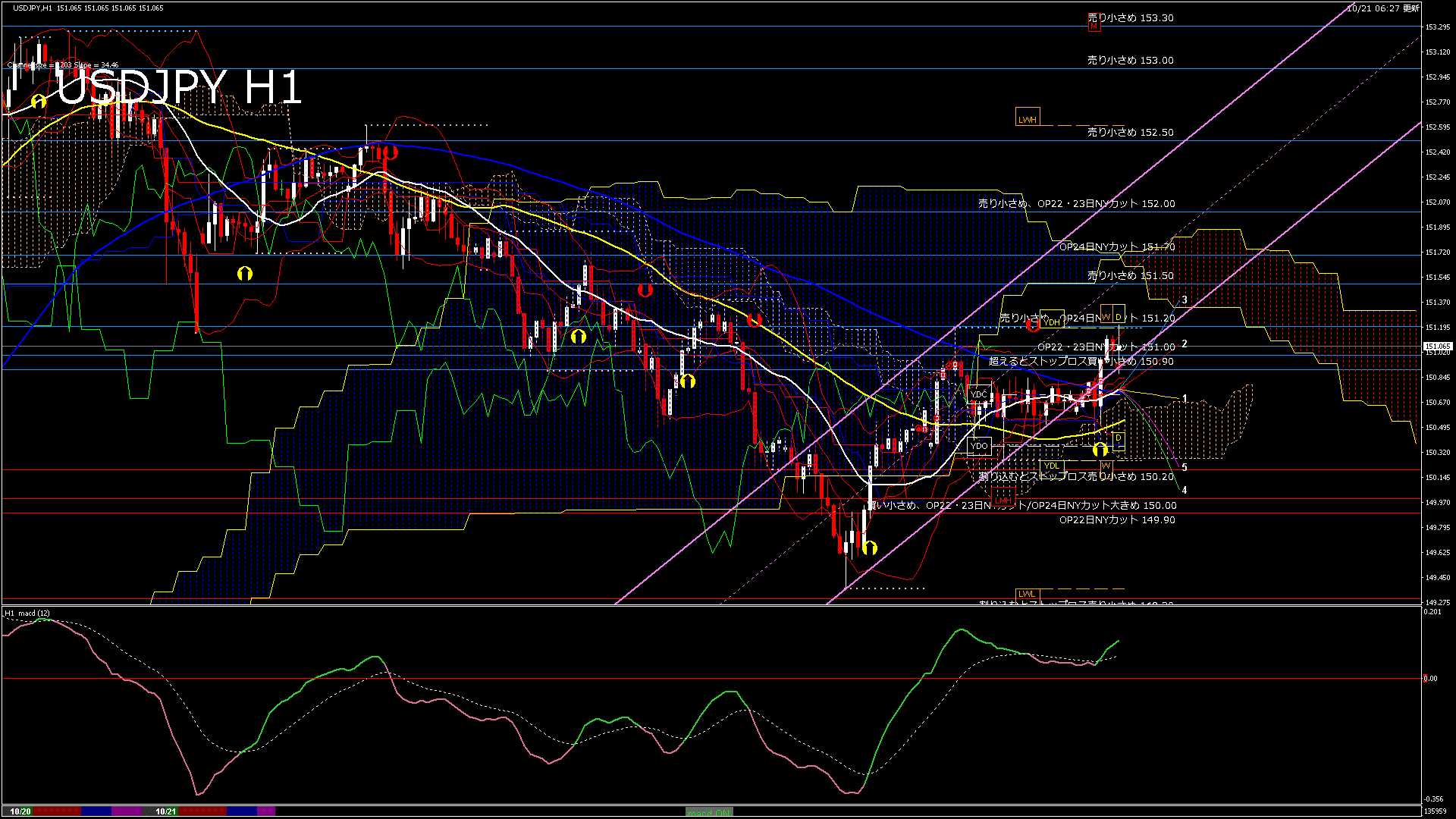Click the 10/20 date marker in session bar
Screen dimensions: 1456x819
click(20, 811)
